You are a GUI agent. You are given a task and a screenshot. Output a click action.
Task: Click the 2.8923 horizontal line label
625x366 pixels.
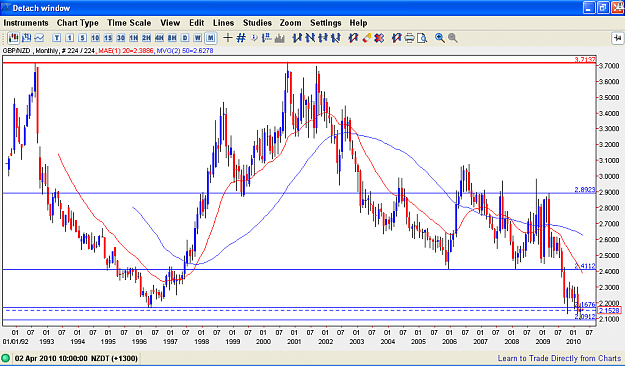click(585, 190)
